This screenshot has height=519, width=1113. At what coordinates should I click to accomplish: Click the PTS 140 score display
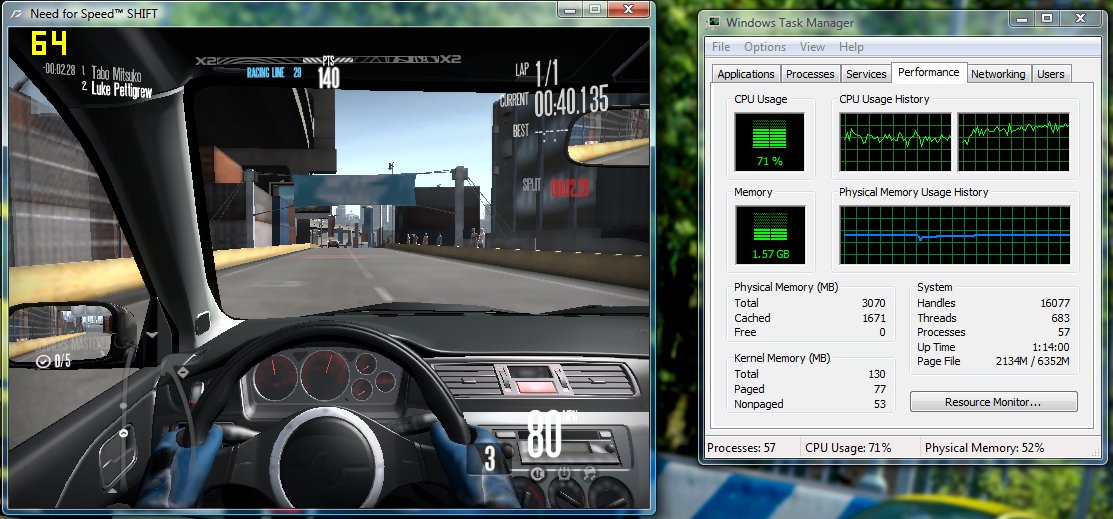328,74
